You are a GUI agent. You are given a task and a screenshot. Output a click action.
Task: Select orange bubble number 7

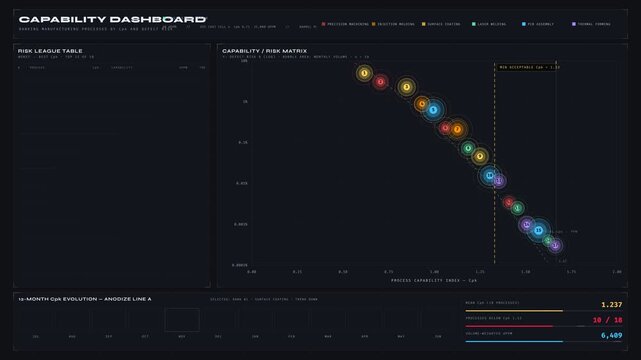(x=457, y=130)
